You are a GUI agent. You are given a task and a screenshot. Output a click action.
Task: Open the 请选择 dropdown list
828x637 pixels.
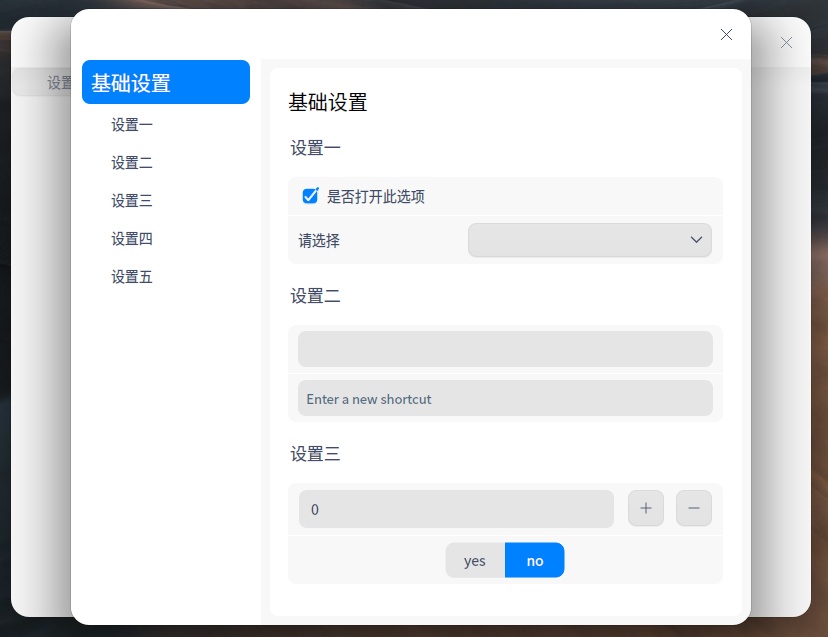pos(589,240)
